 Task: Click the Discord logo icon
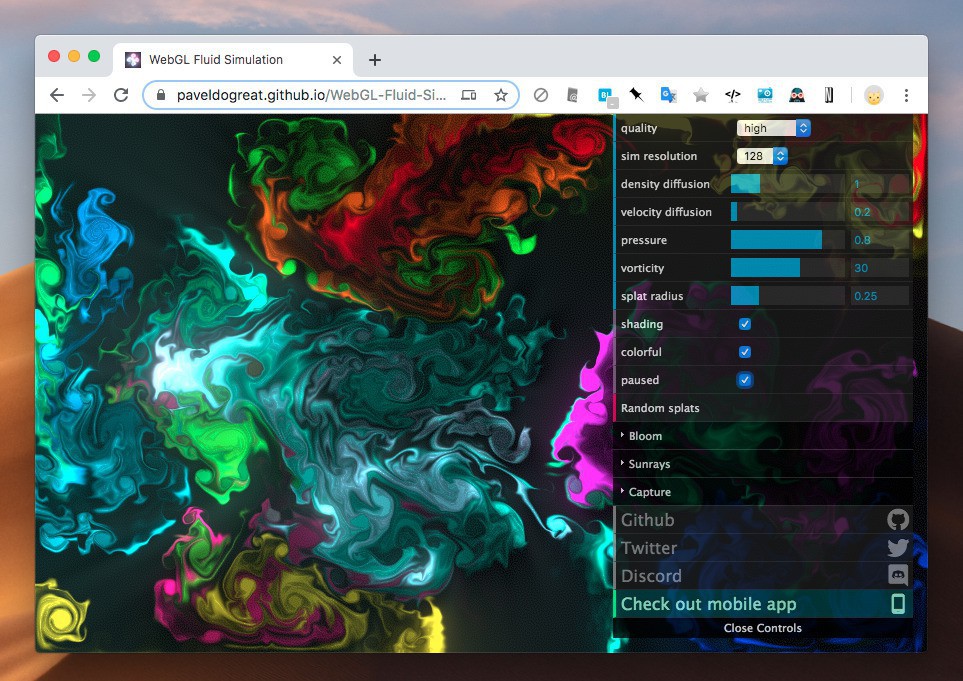pos(898,576)
